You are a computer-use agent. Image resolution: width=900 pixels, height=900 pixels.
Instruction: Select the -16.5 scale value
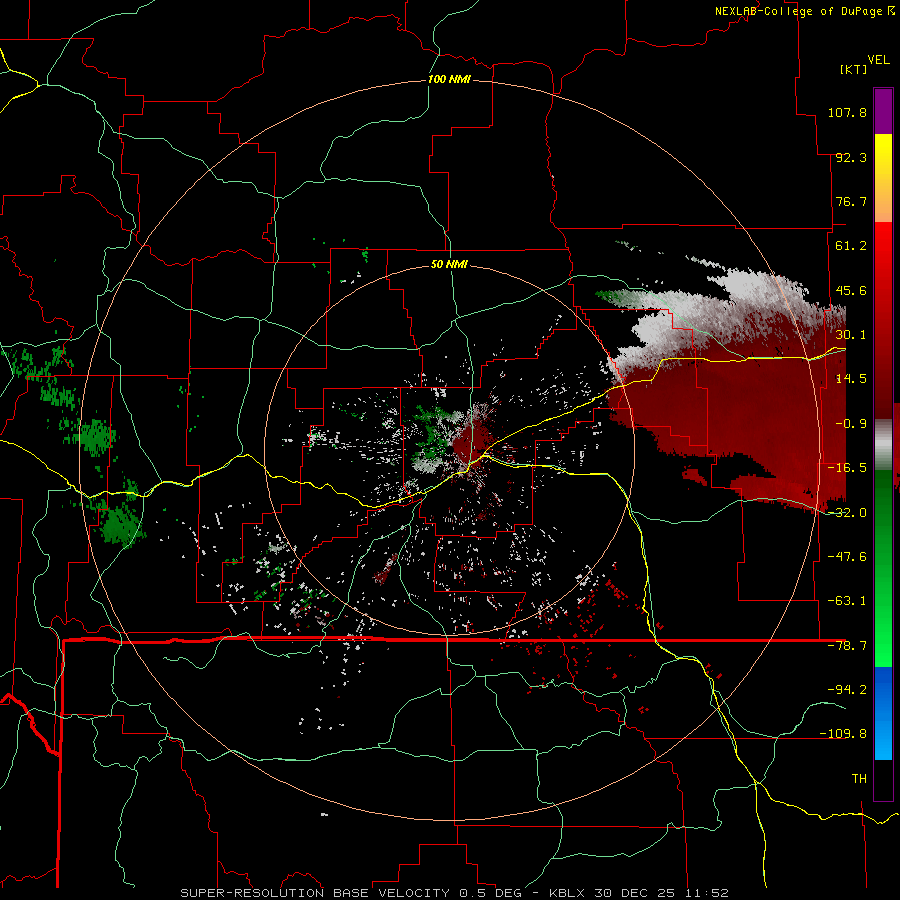tap(847, 468)
